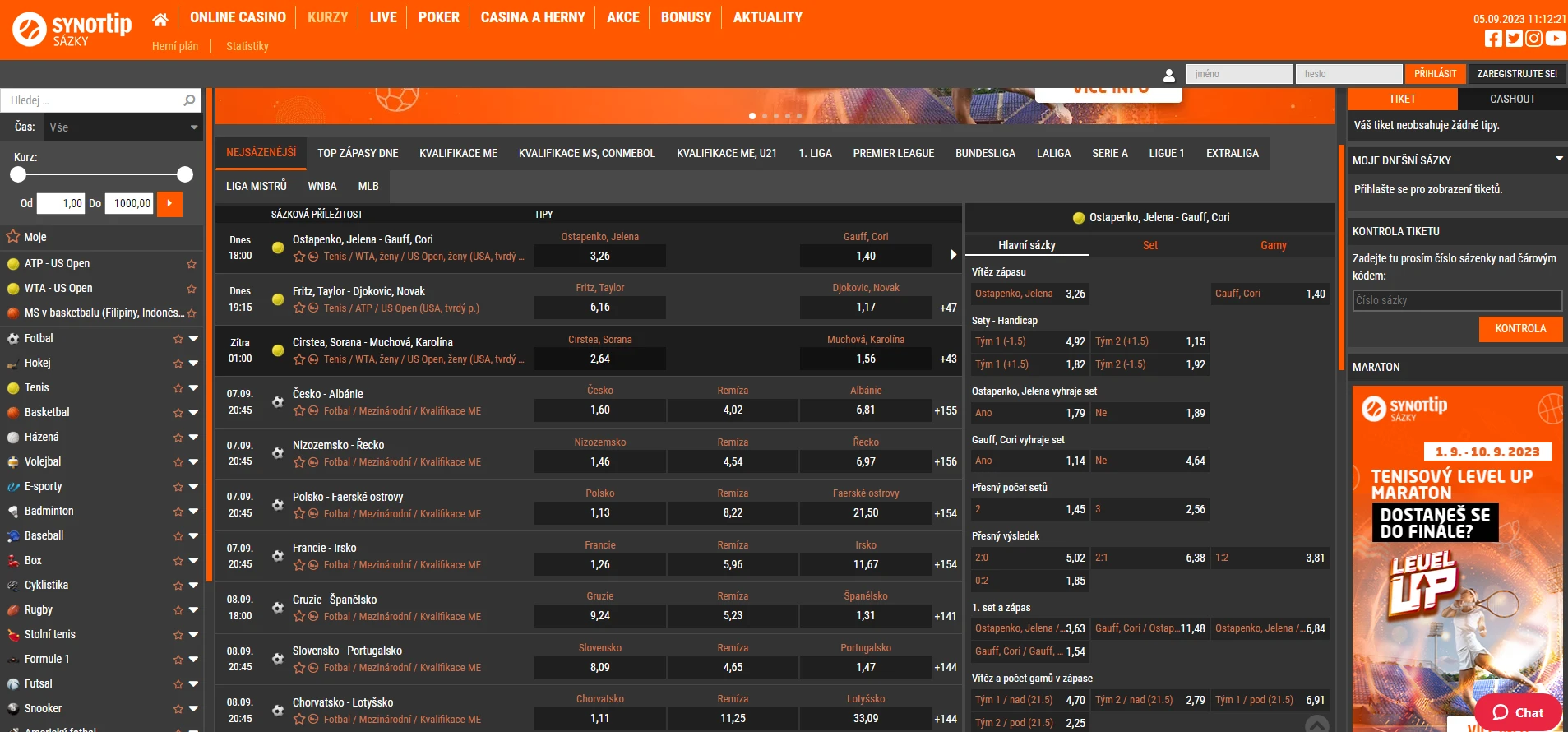The width and height of the screenshot is (1568, 732).
Task: Toggle favorite star for WTA - US Open
Action: point(192,289)
